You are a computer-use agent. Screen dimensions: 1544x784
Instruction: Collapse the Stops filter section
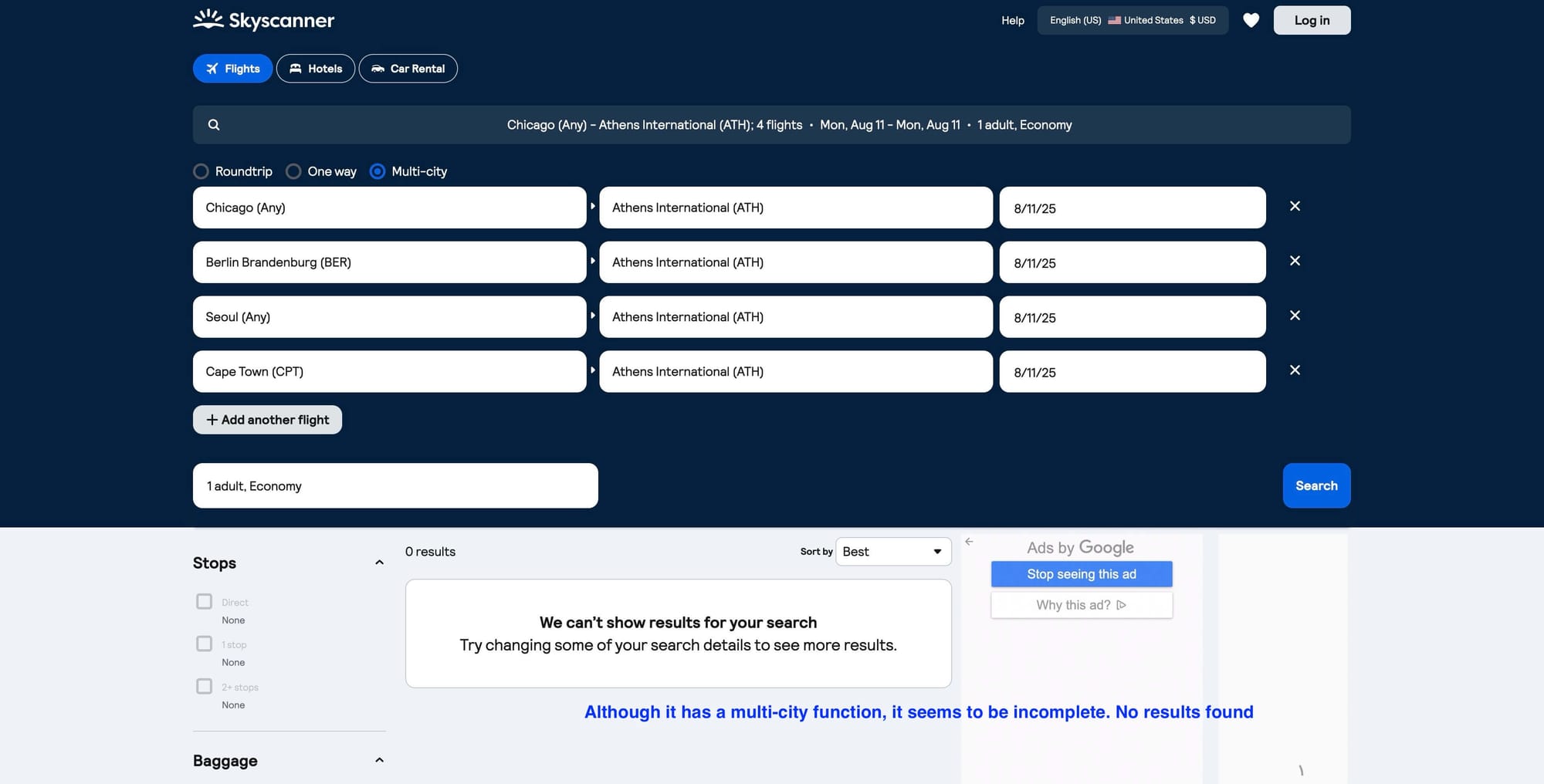point(379,563)
